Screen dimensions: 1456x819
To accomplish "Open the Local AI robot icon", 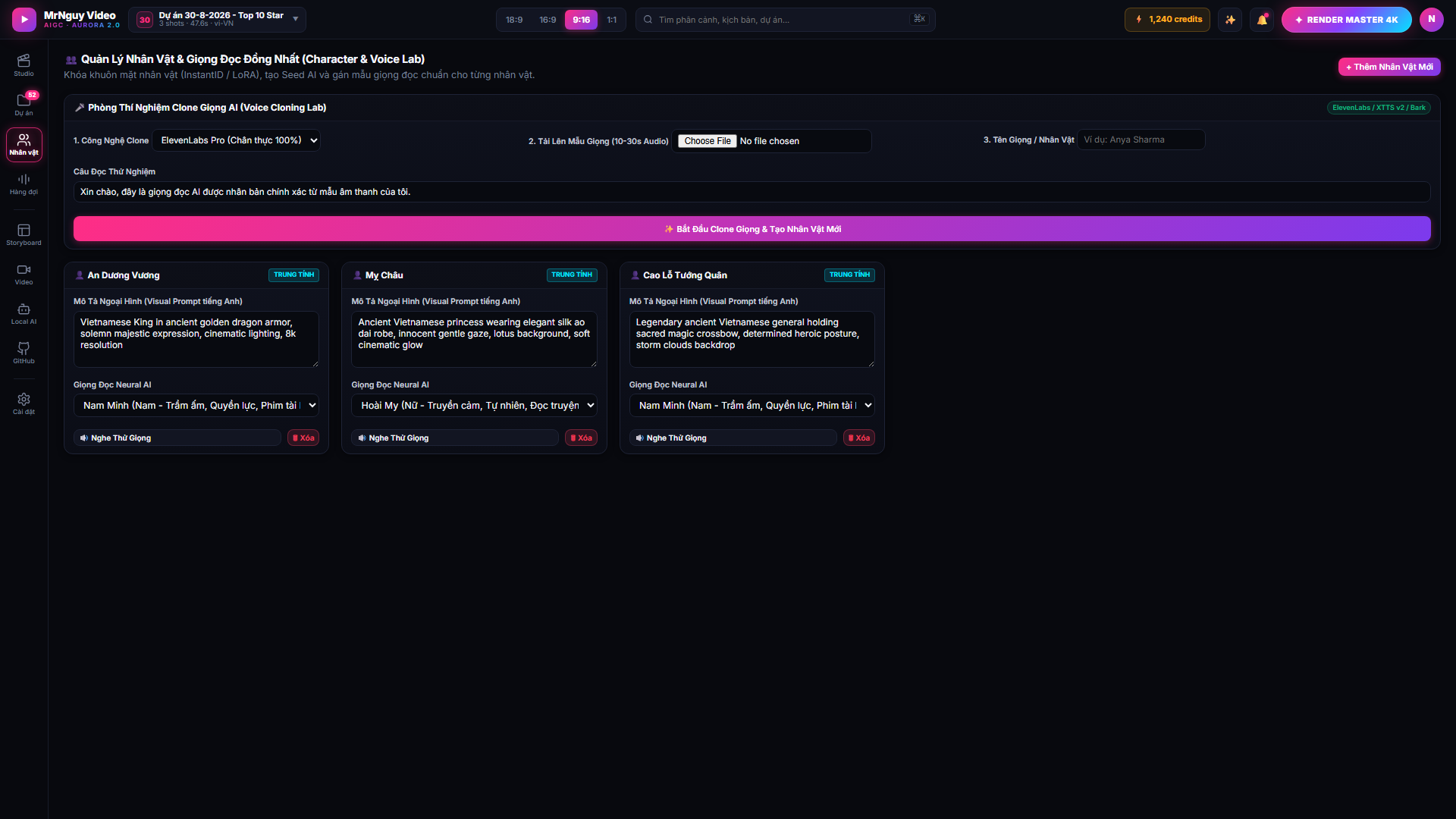I will click(24, 314).
